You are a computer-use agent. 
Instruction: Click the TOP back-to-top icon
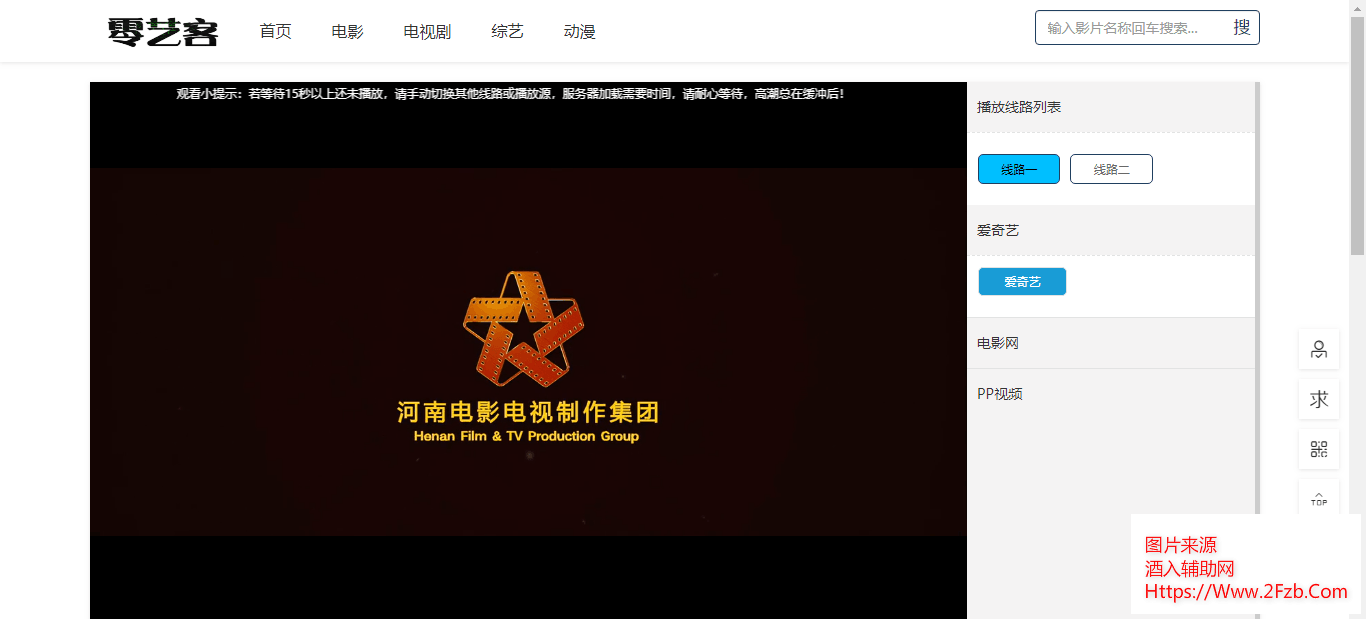1318,498
